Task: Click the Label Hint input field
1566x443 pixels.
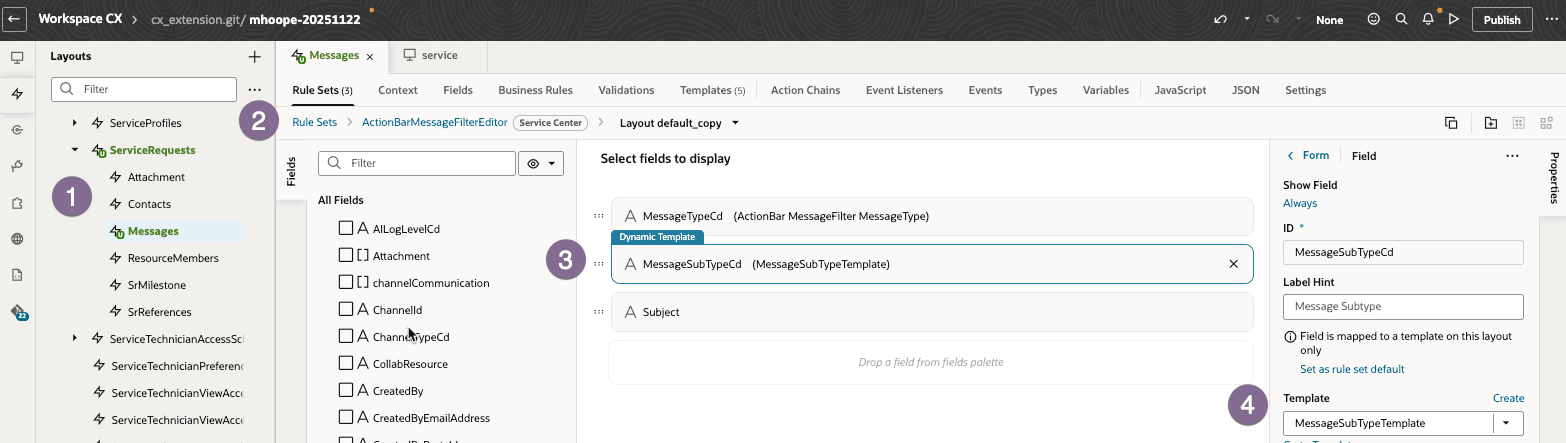Action: point(1402,306)
